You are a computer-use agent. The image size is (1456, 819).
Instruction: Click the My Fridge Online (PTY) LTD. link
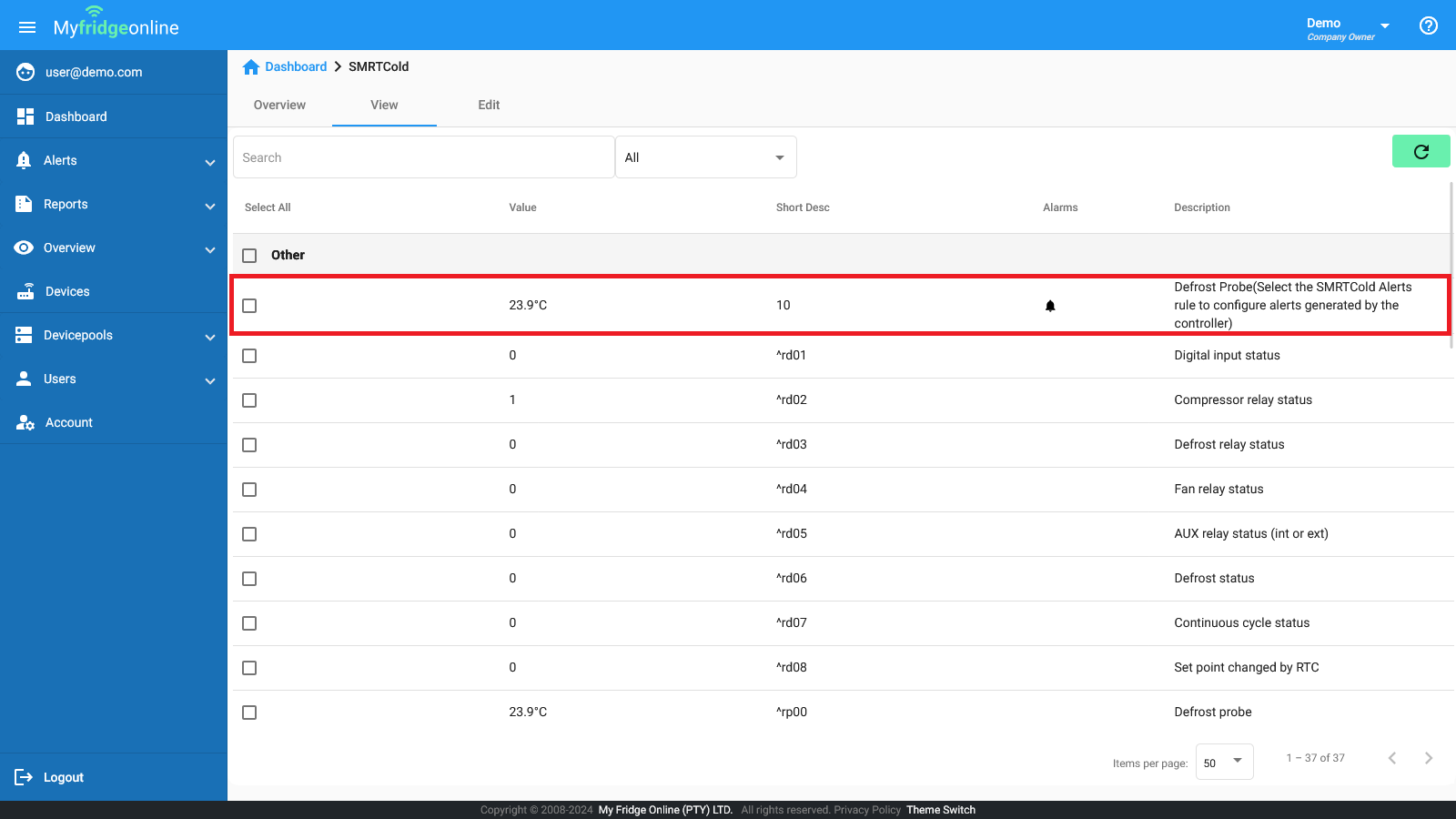(665, 810)
